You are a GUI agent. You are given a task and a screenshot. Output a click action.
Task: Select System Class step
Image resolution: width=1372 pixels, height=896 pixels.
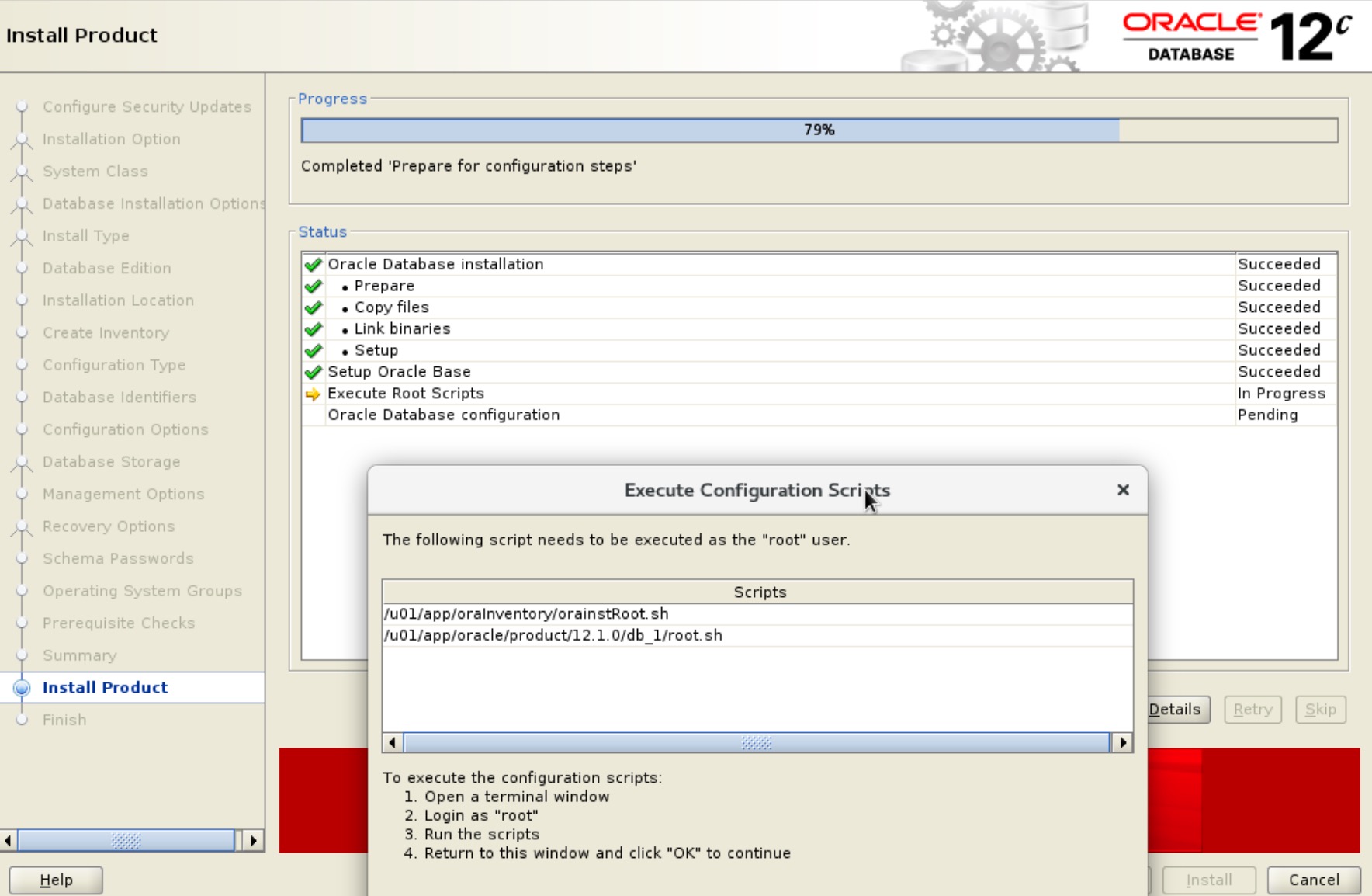(x=95, y=172)
